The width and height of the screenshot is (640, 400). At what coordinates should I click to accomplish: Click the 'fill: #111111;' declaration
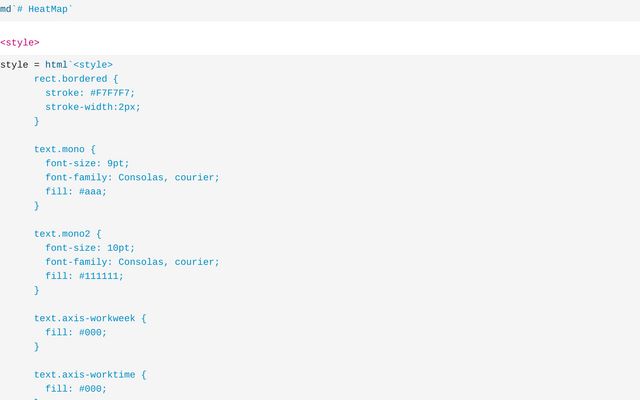[85, 276]
